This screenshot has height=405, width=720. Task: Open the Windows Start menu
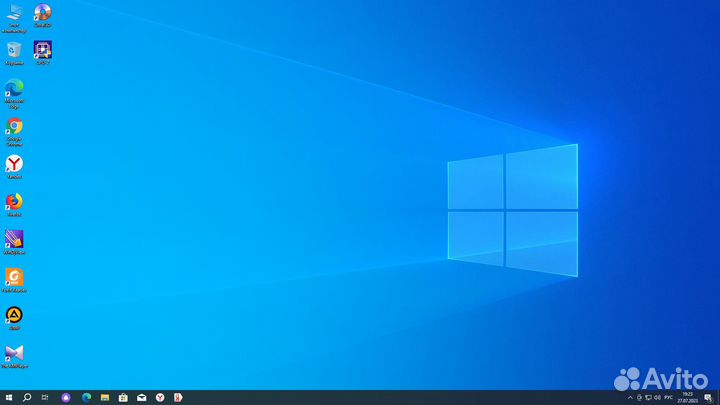(9, 398)
